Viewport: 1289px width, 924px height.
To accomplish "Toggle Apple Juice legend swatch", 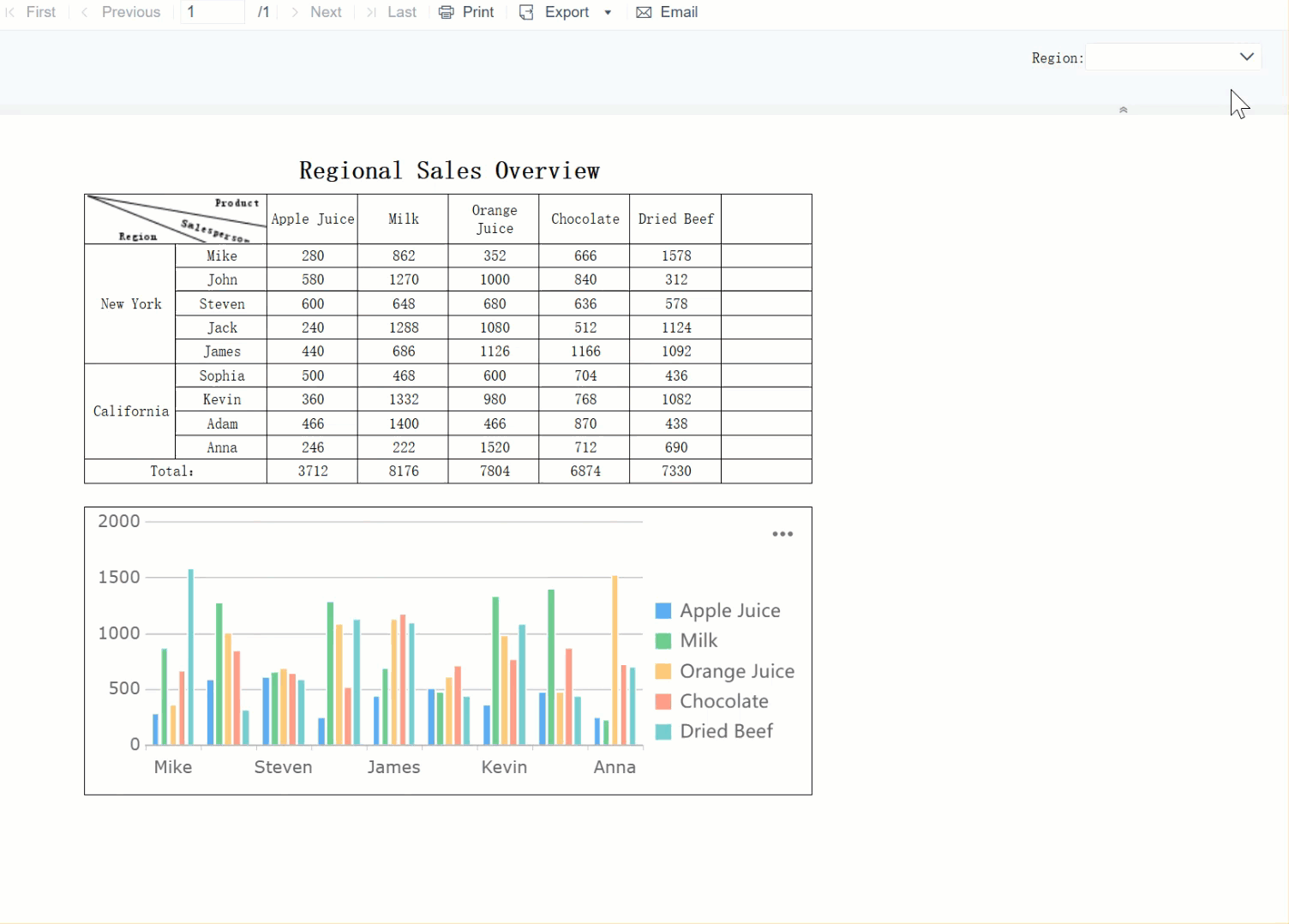I will tap(663, 611).
